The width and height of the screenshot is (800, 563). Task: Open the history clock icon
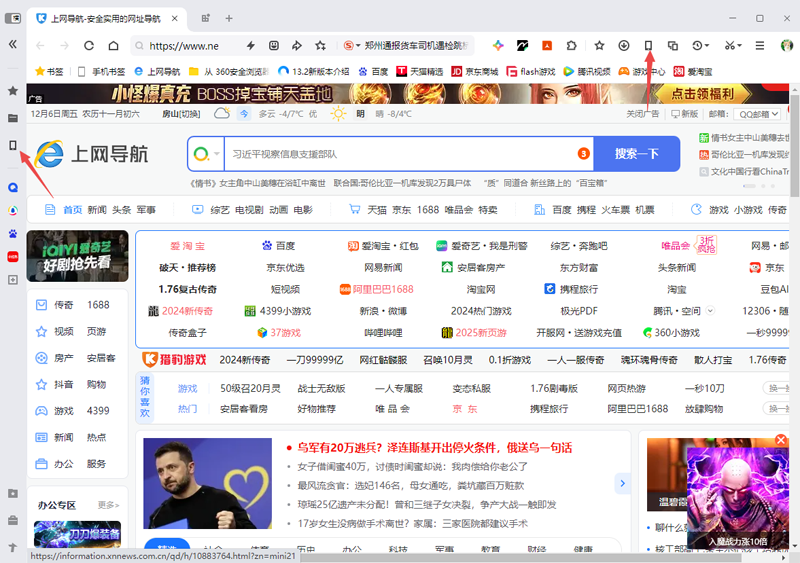pyautogui.click(x=697, y=45)
